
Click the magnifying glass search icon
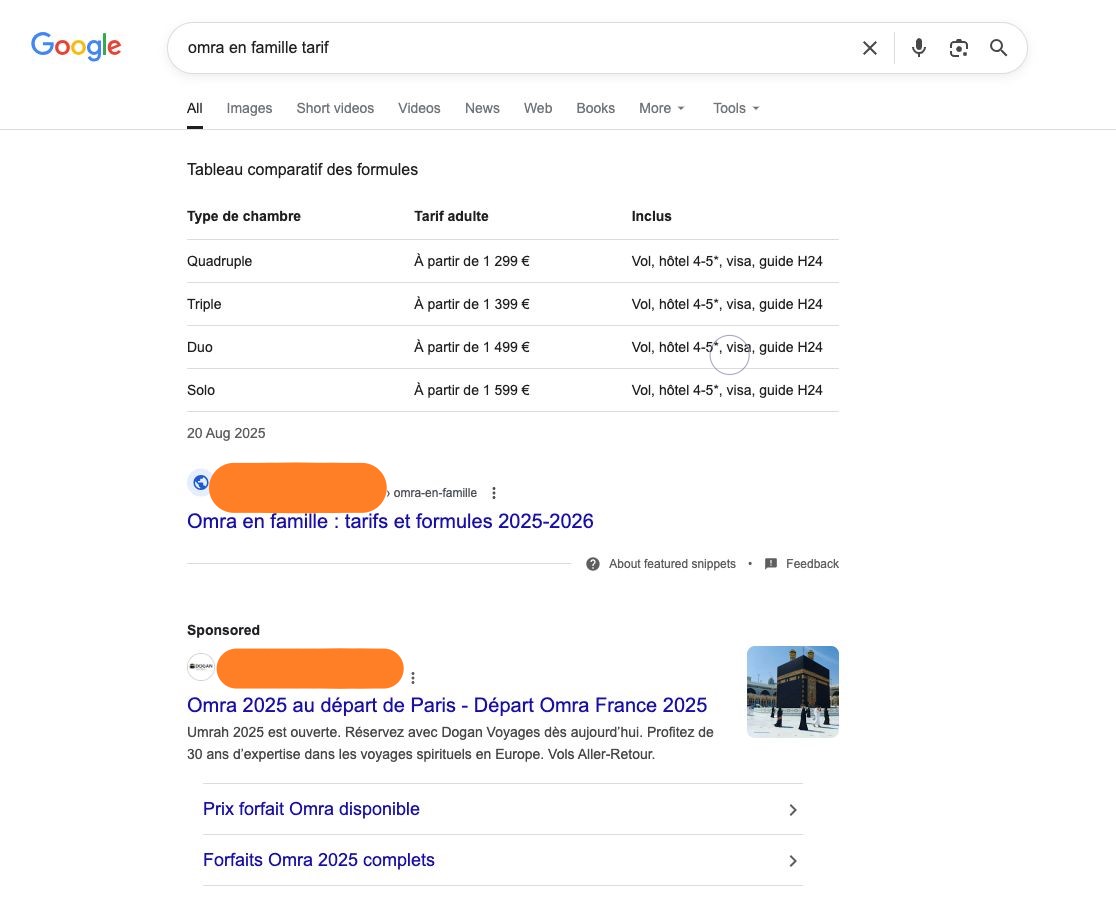(x=998, y=48)
